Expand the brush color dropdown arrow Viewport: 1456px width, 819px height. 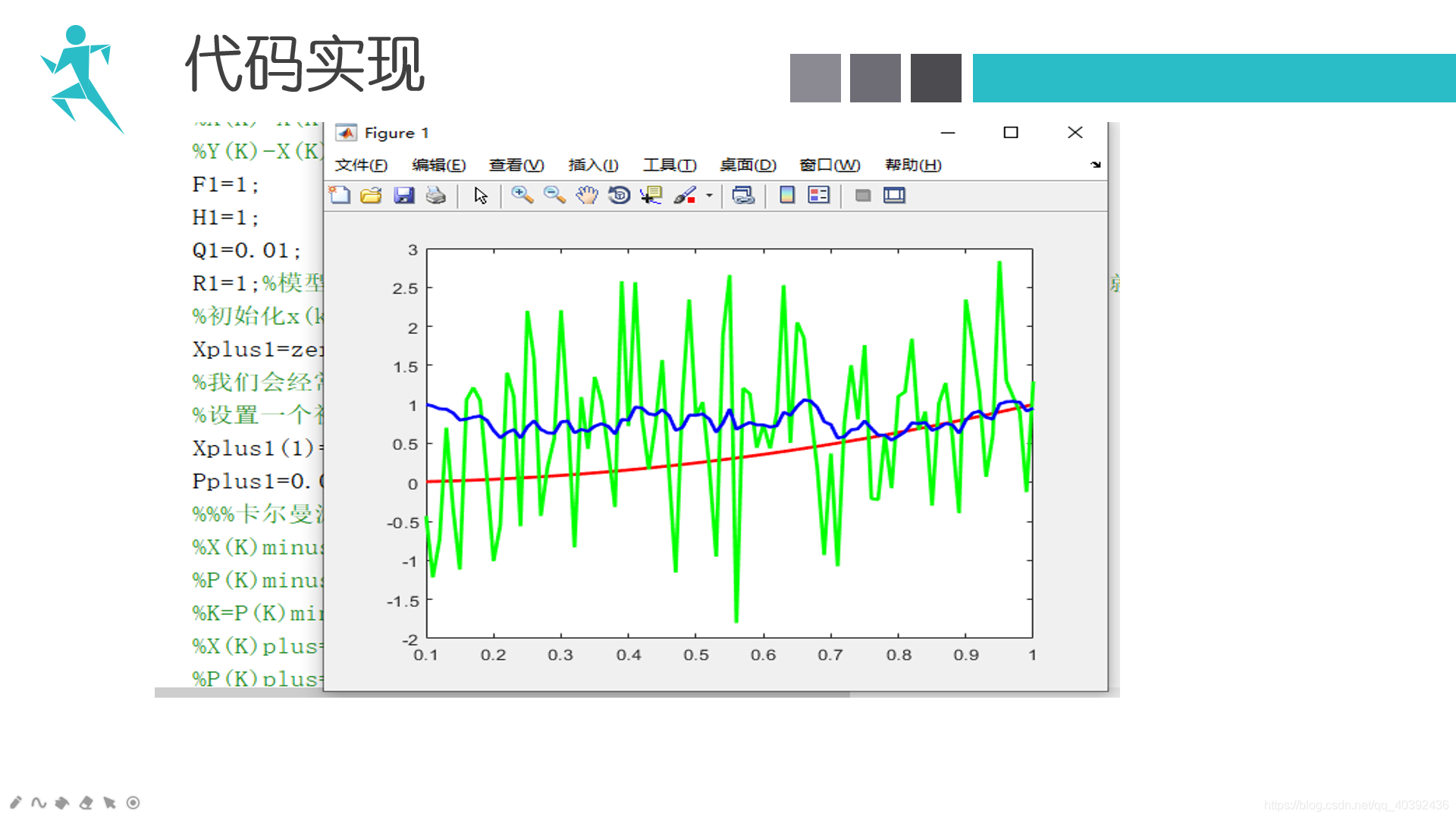(709, 195)
